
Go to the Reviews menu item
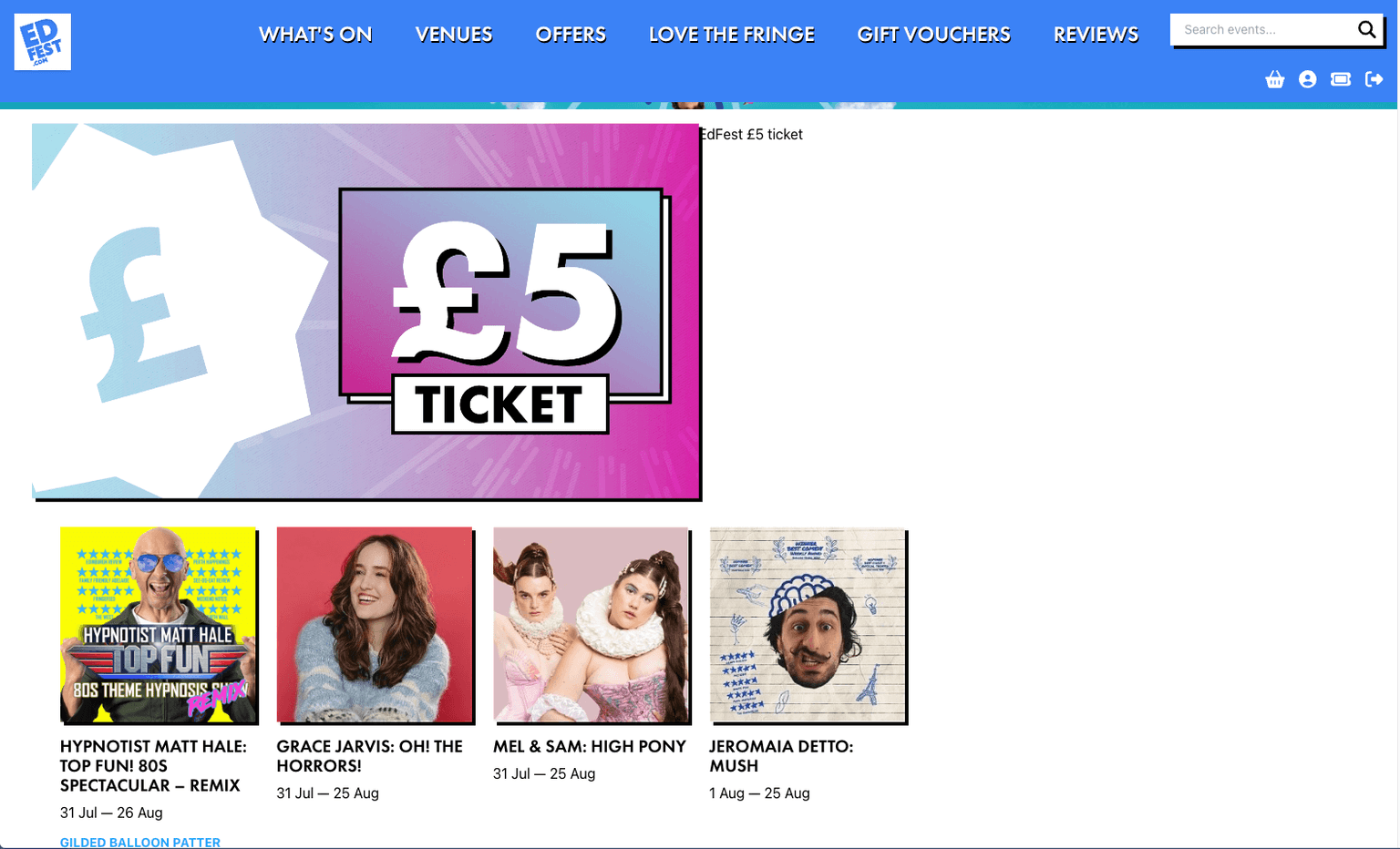coord(1096,35)
